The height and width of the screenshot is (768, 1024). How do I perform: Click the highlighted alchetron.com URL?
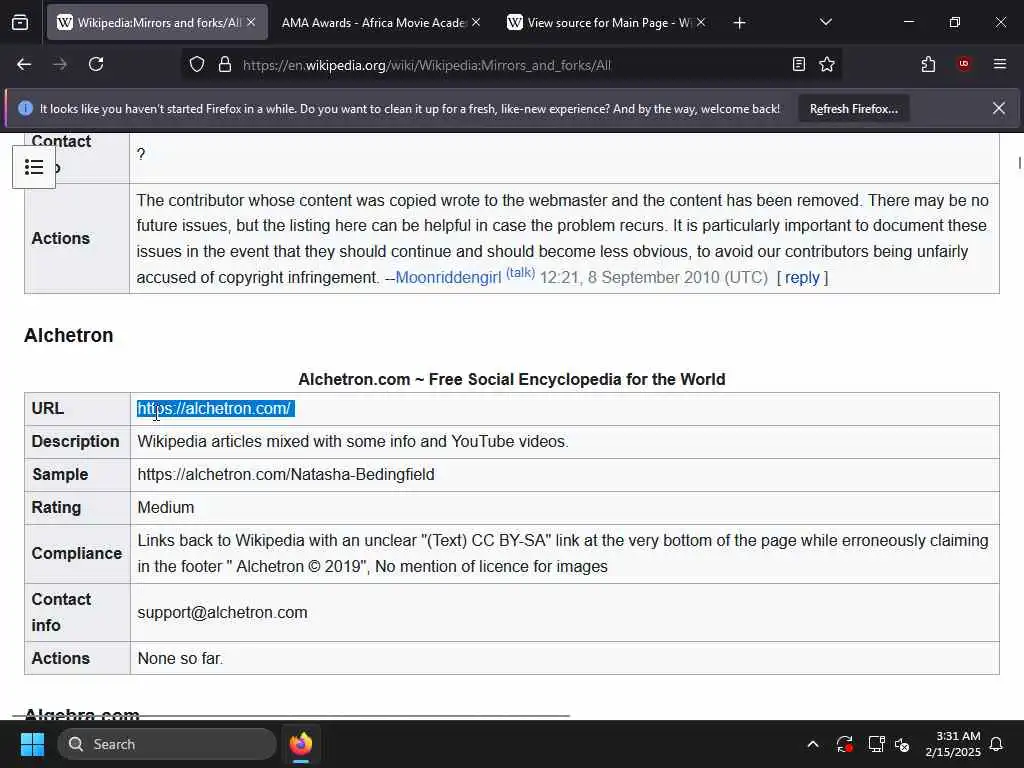coord(214,409)
